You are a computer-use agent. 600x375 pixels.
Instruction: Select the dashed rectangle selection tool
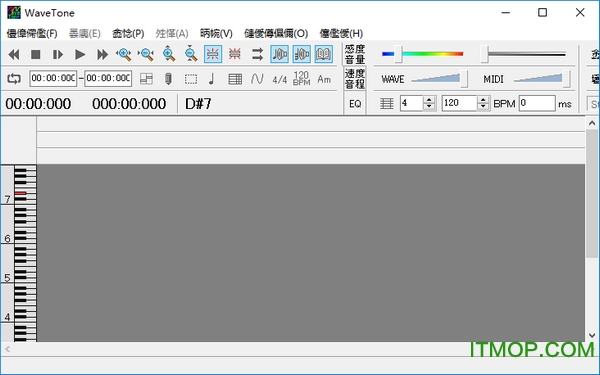191,79
